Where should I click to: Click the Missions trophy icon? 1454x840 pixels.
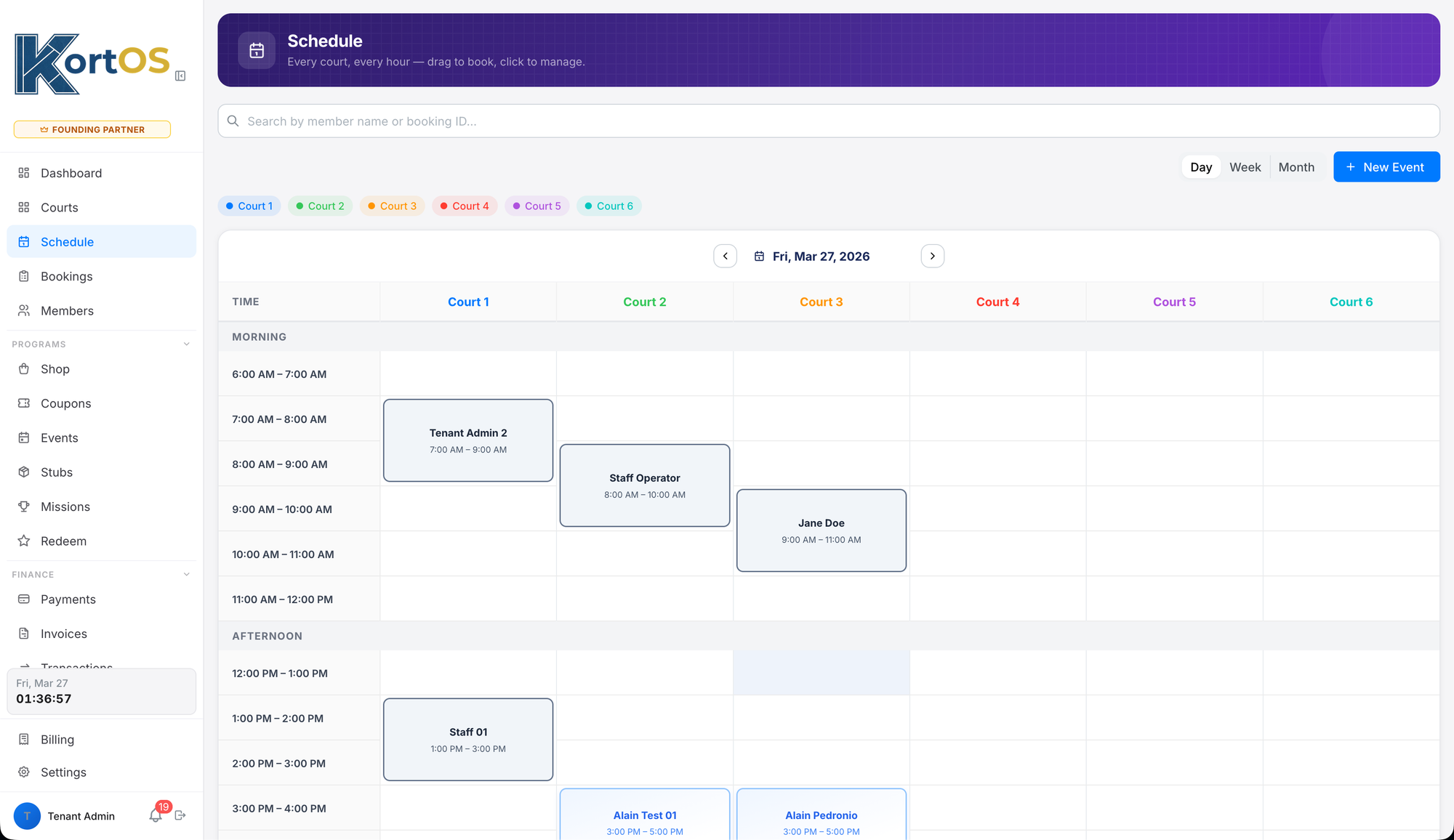[x=24, y=506]
